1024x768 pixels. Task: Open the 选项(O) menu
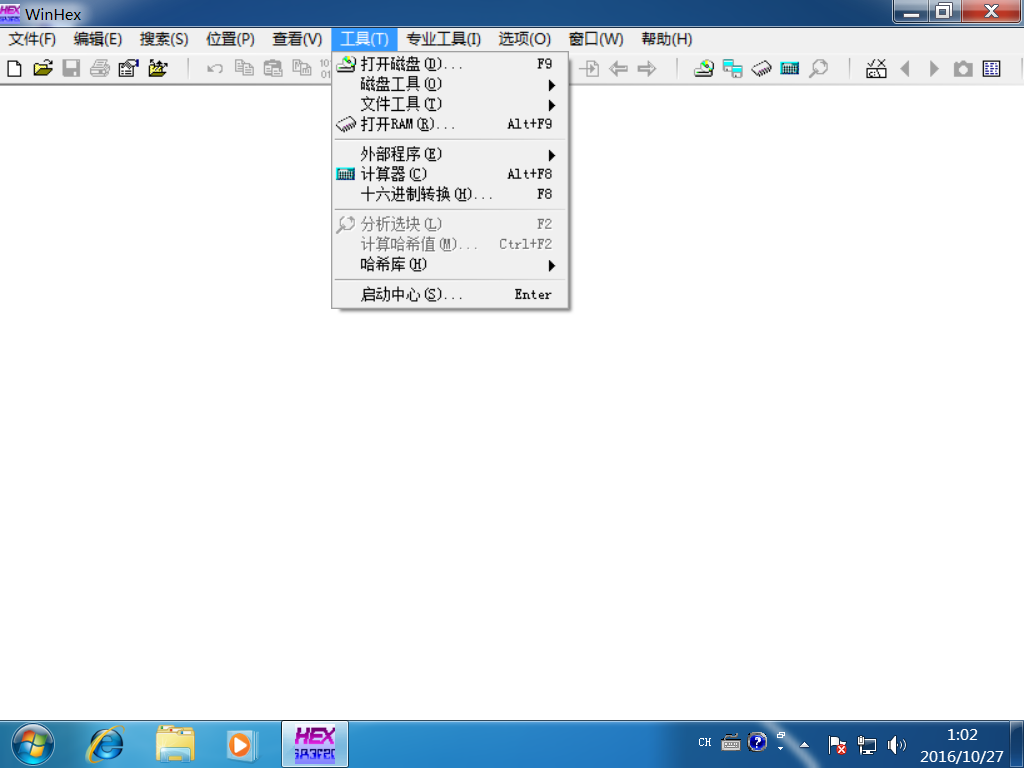(524, 39)
